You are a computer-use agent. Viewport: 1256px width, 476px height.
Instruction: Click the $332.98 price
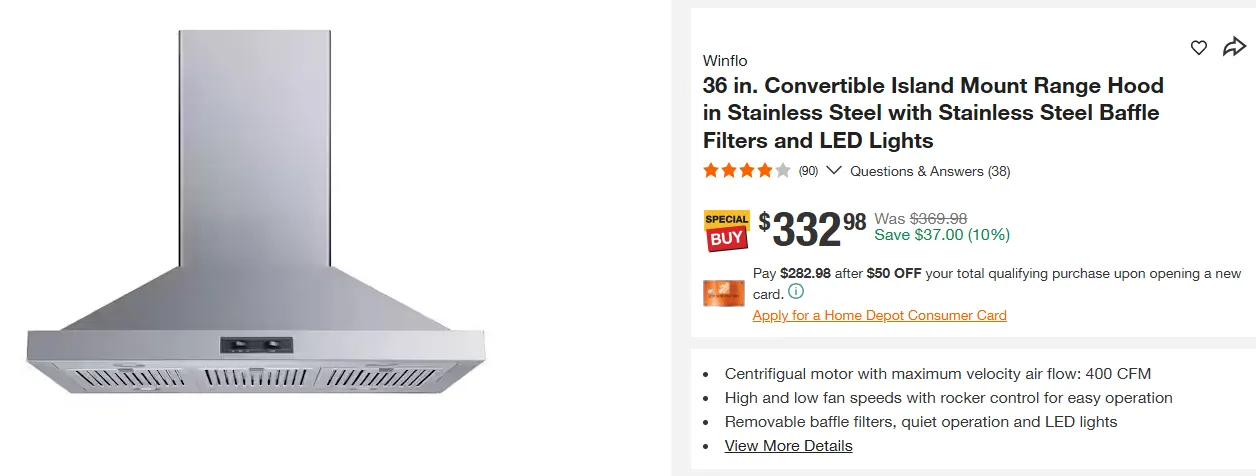(x=812, y=230)
